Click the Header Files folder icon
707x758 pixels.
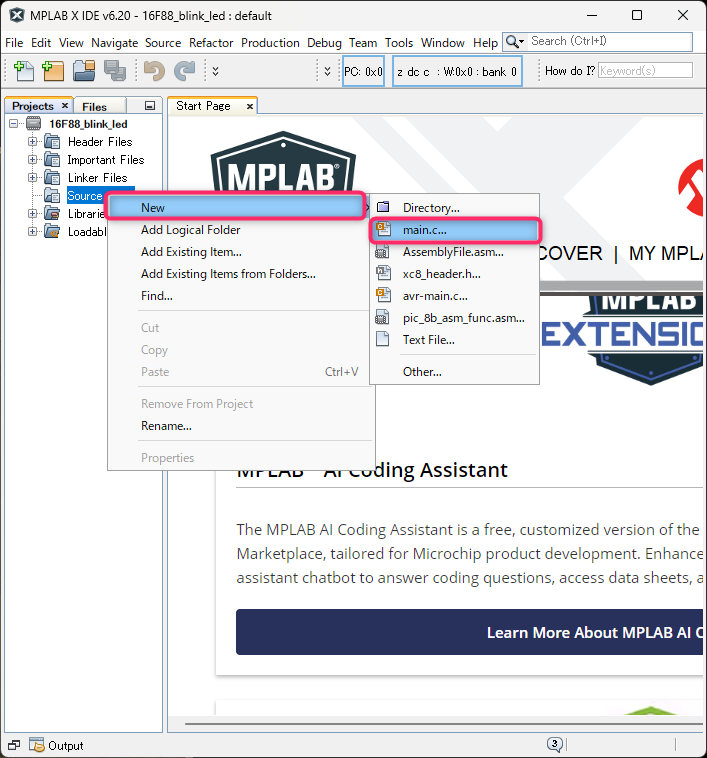(52, 142)
